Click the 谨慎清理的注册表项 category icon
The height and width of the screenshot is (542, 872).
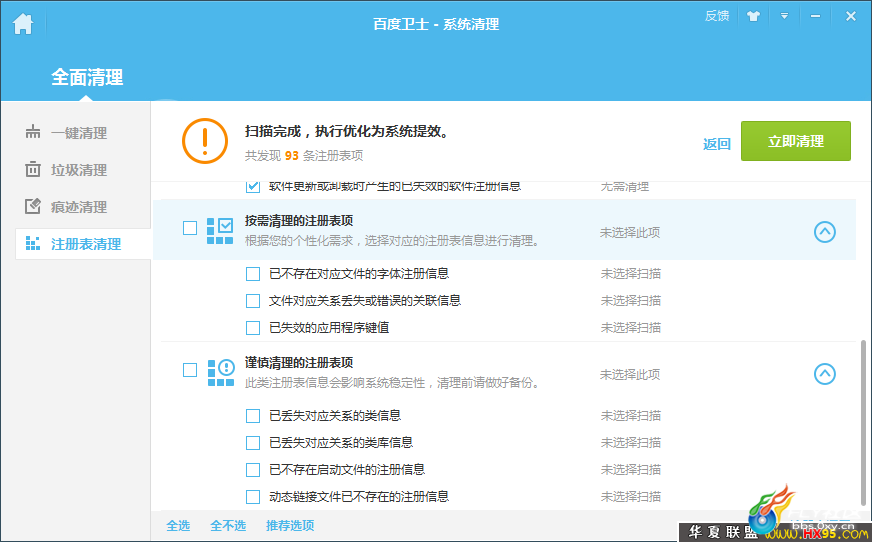pos(220,372)
